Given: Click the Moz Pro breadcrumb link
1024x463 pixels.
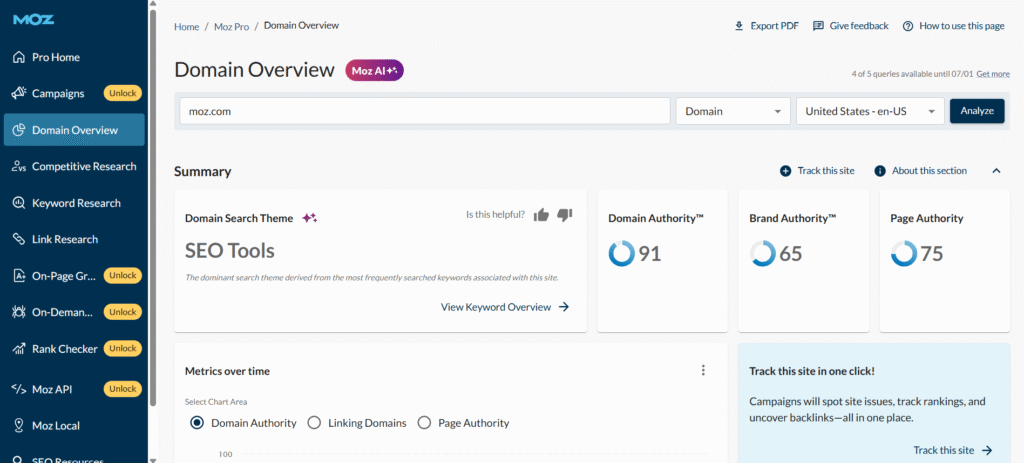Looking at the screenshot, I should coord(232,27).
